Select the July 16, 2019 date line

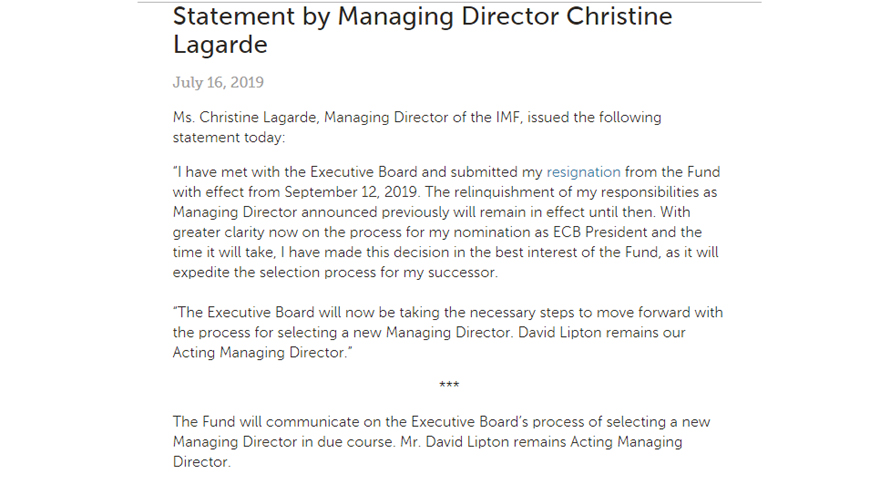[218, 82]
